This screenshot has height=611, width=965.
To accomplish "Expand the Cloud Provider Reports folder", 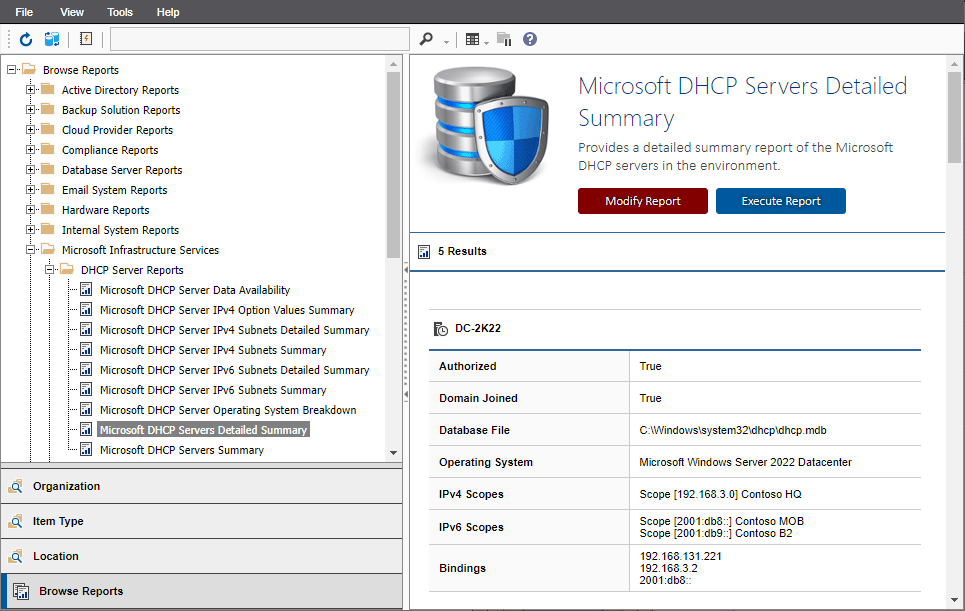I will tap(30, 130).
